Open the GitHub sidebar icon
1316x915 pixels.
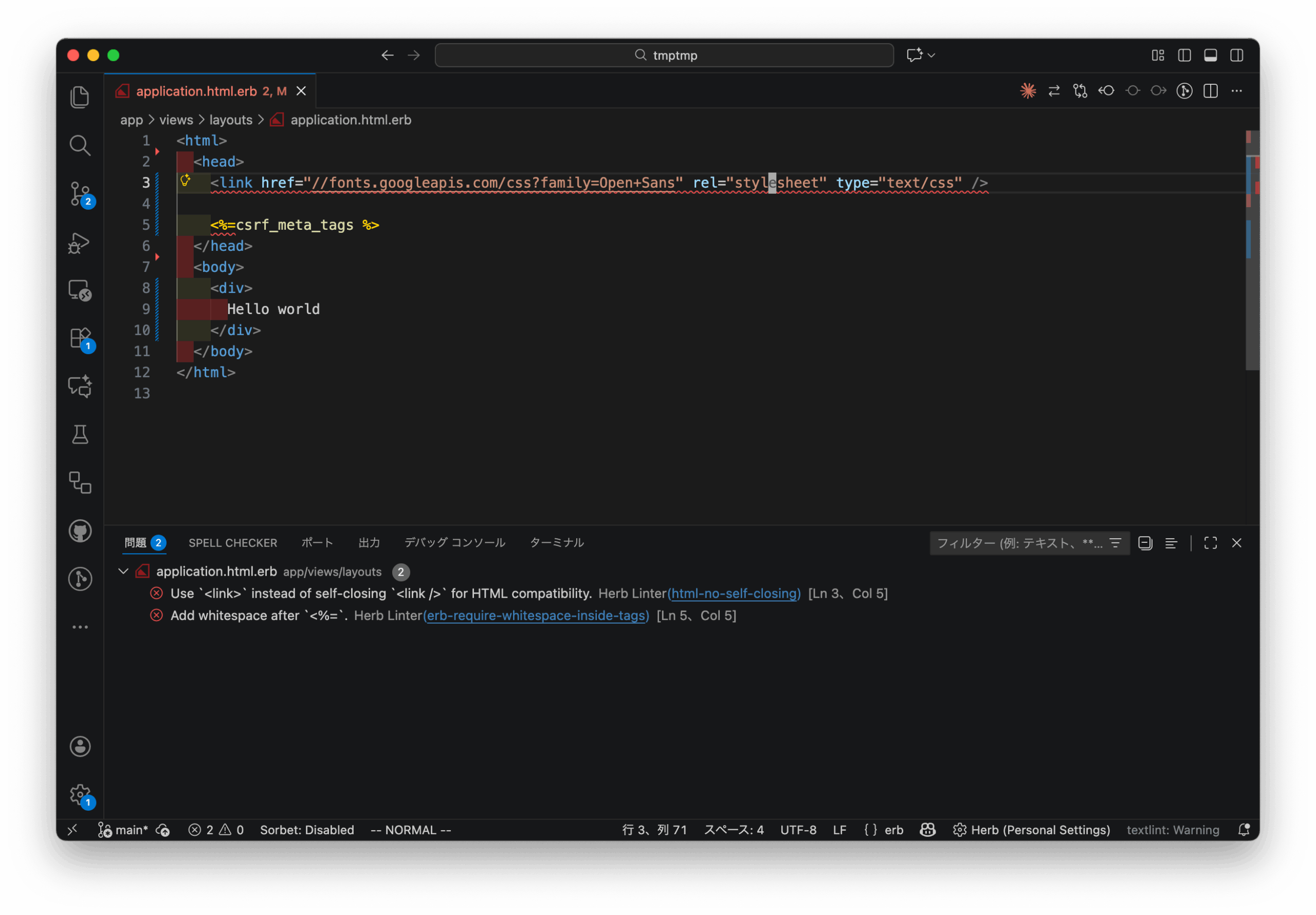(x=80, y=531)
